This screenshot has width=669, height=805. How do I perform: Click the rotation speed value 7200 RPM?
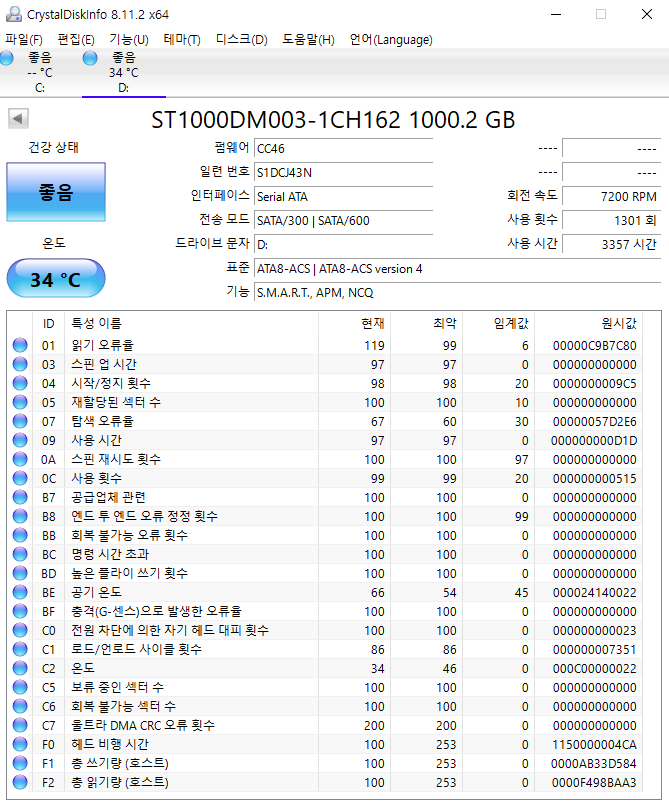(x=611, y=197)
